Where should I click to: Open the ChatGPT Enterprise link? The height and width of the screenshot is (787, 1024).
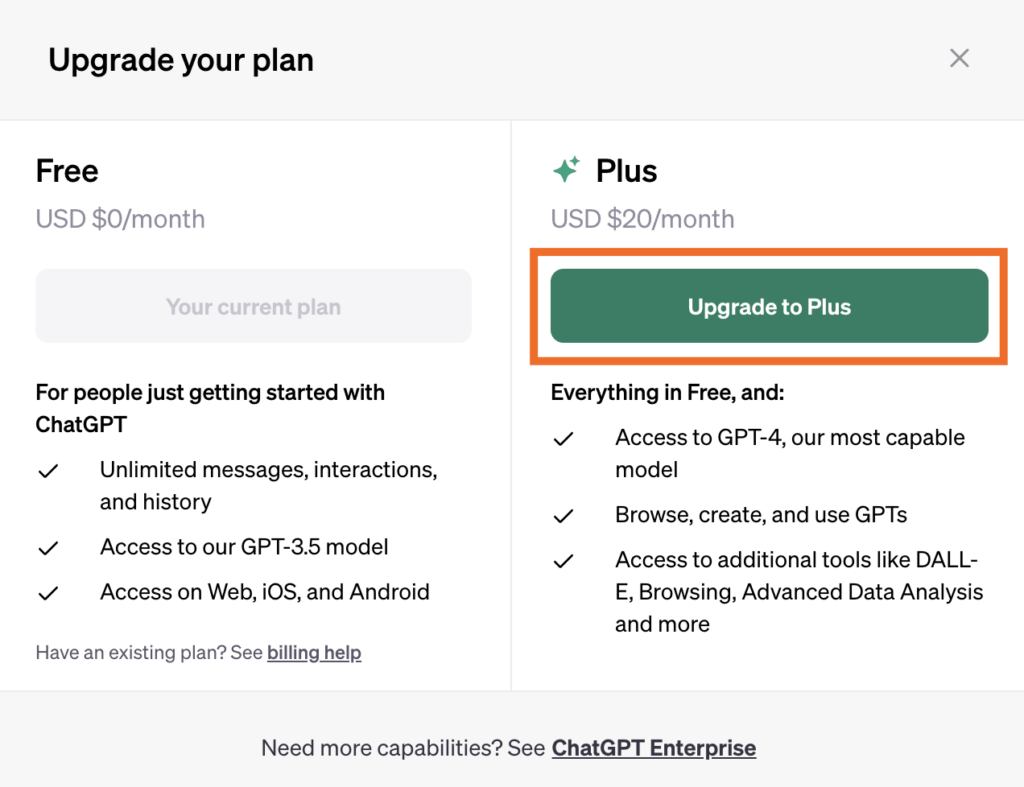[654, 748]
